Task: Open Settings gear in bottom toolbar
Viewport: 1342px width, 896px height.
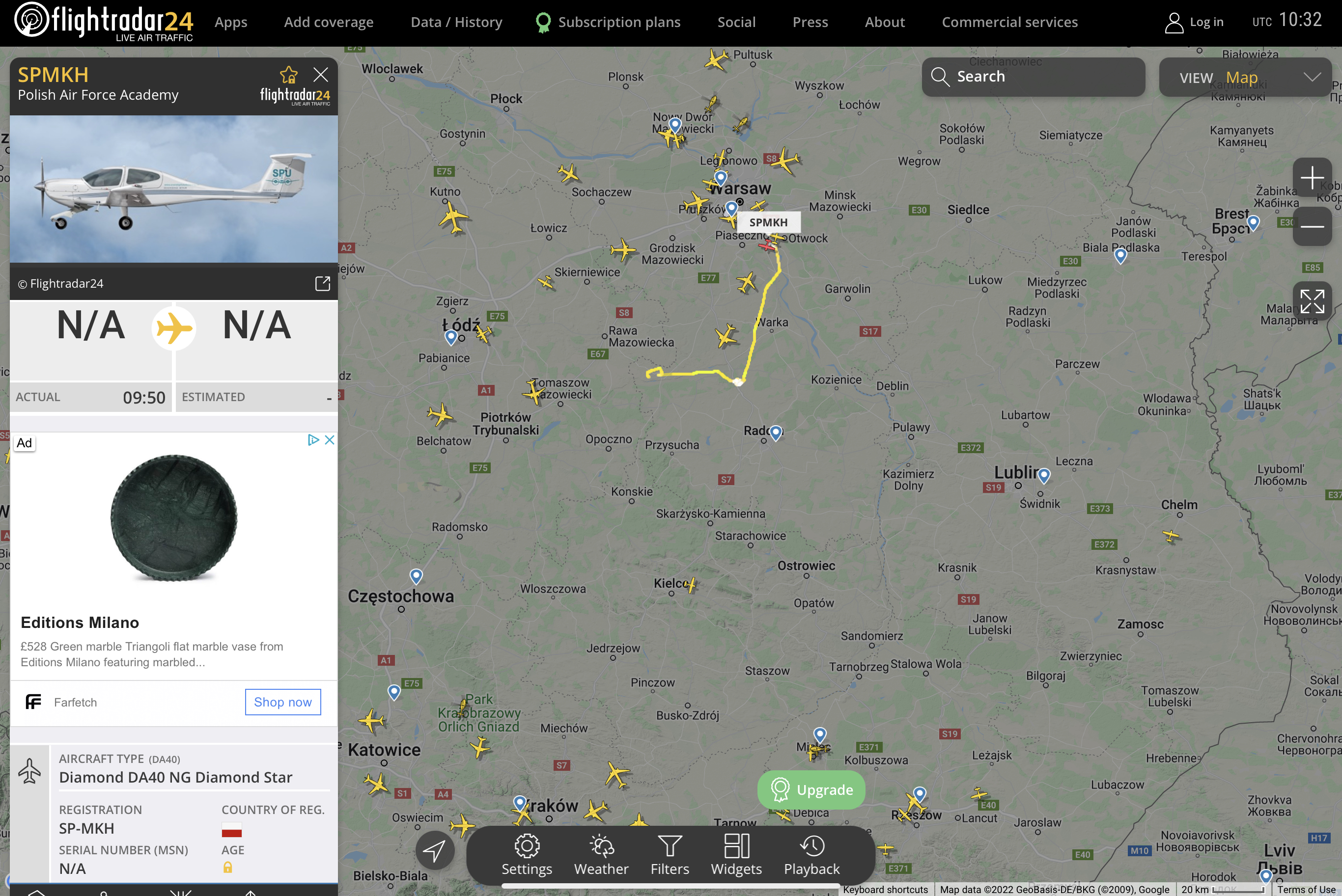Action: (x=527, y=855)
